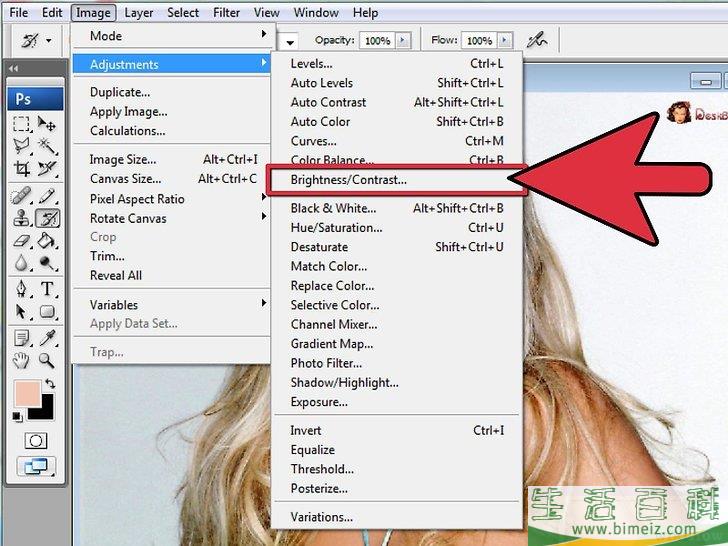Screen dimensions: 728x546
Task: Select the Dodge tool
Action: click(46, 263)
